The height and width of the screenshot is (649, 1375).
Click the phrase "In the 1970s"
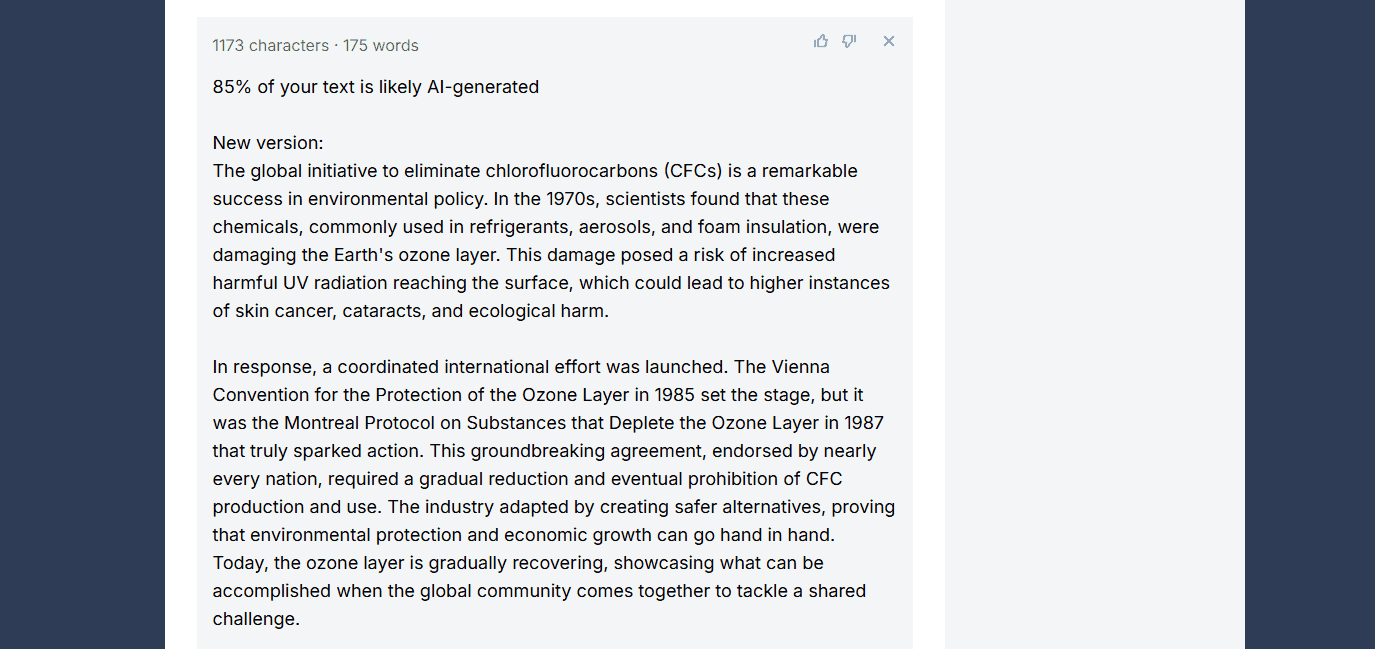pyautogui.click(x=545, y=199)
